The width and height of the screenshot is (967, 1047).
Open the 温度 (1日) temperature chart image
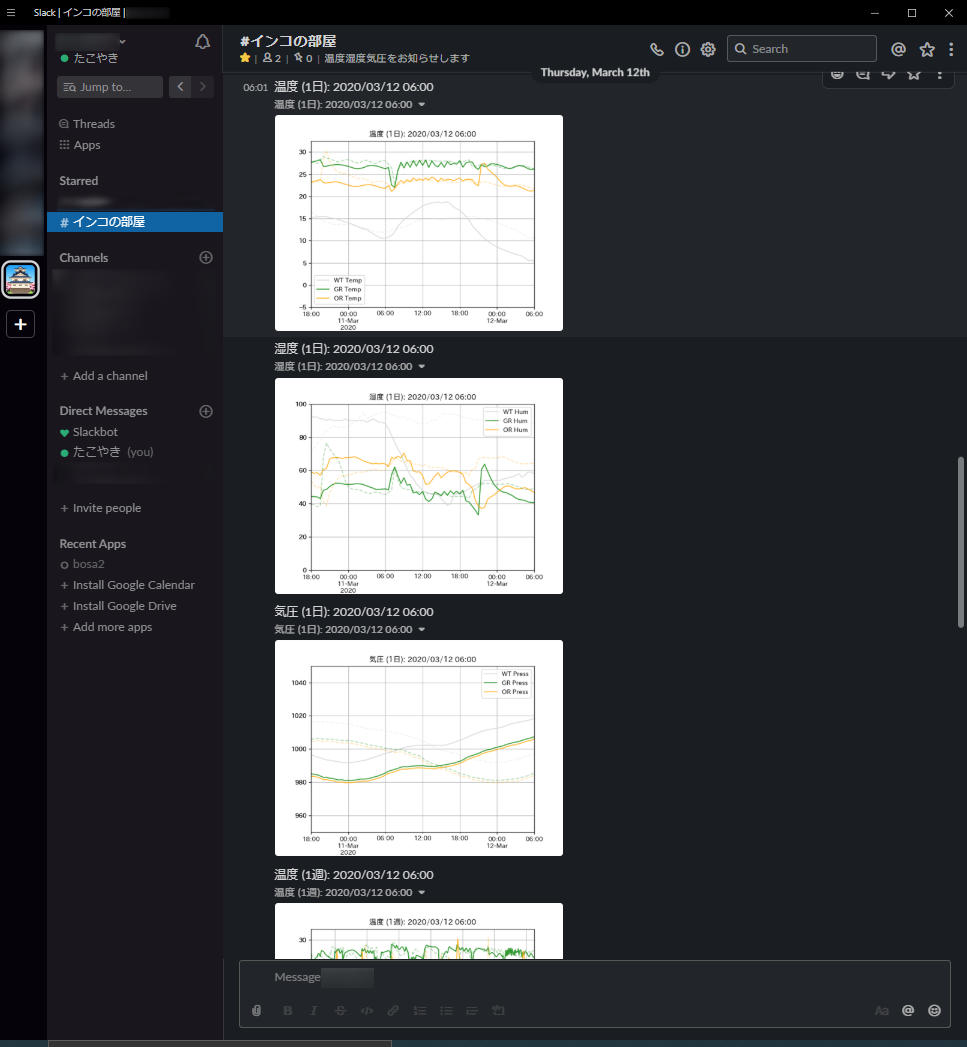[419, 223]
